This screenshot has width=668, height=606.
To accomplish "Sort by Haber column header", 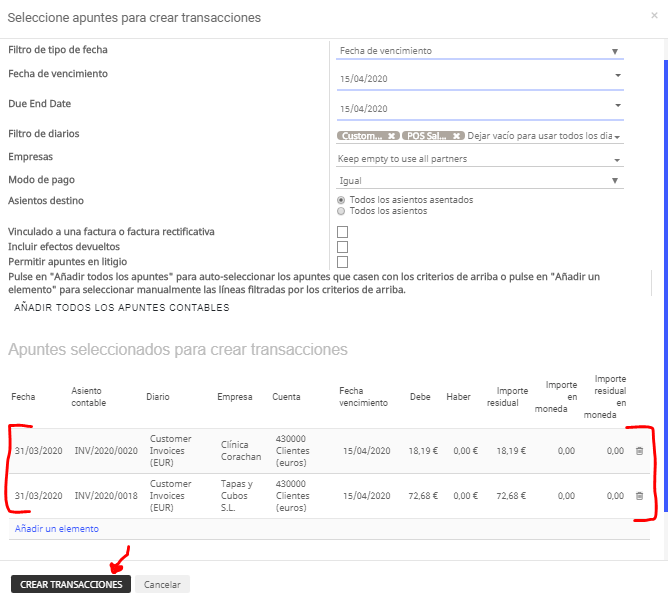I will [458, 397].
